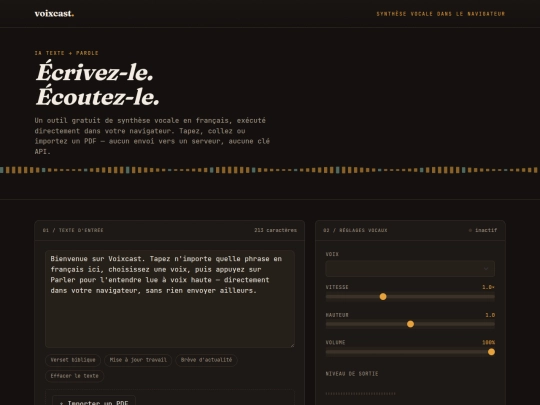Click the Hauteur value '1.0'
Image resolution: width=540 pixels, height=405 pixels.
tap(490, 315)
